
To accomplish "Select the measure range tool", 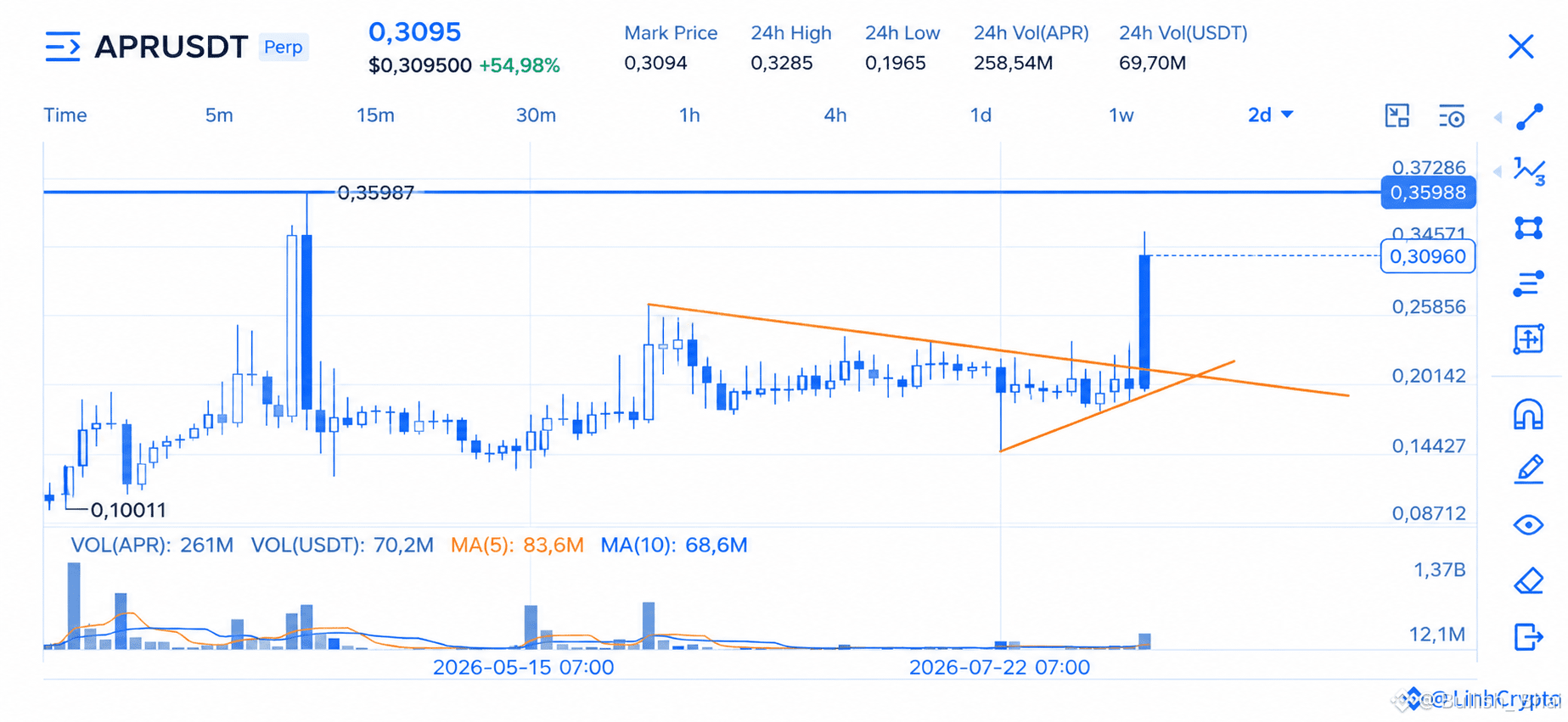I will coord(1528,339).
